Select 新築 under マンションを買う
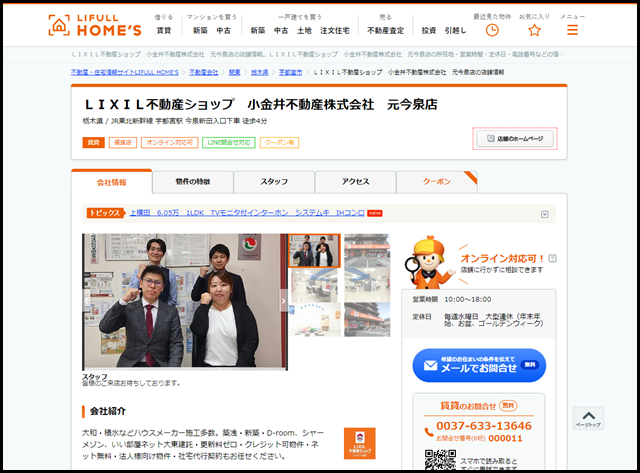 (200, 31)
